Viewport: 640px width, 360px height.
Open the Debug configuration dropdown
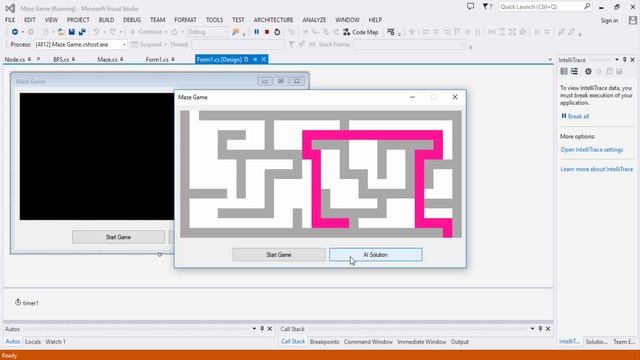(226, 32)
